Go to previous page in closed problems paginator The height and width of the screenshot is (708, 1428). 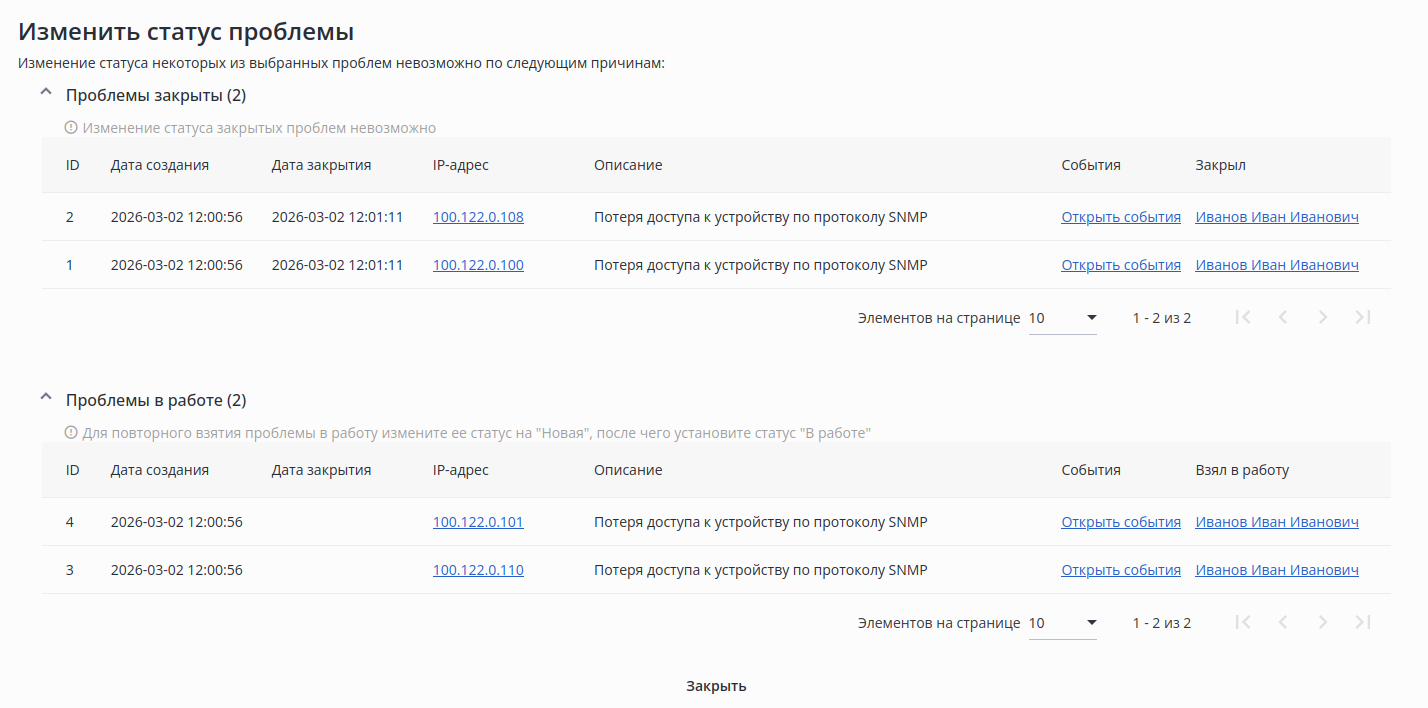pyautogui.click(x=1283, y=317)
